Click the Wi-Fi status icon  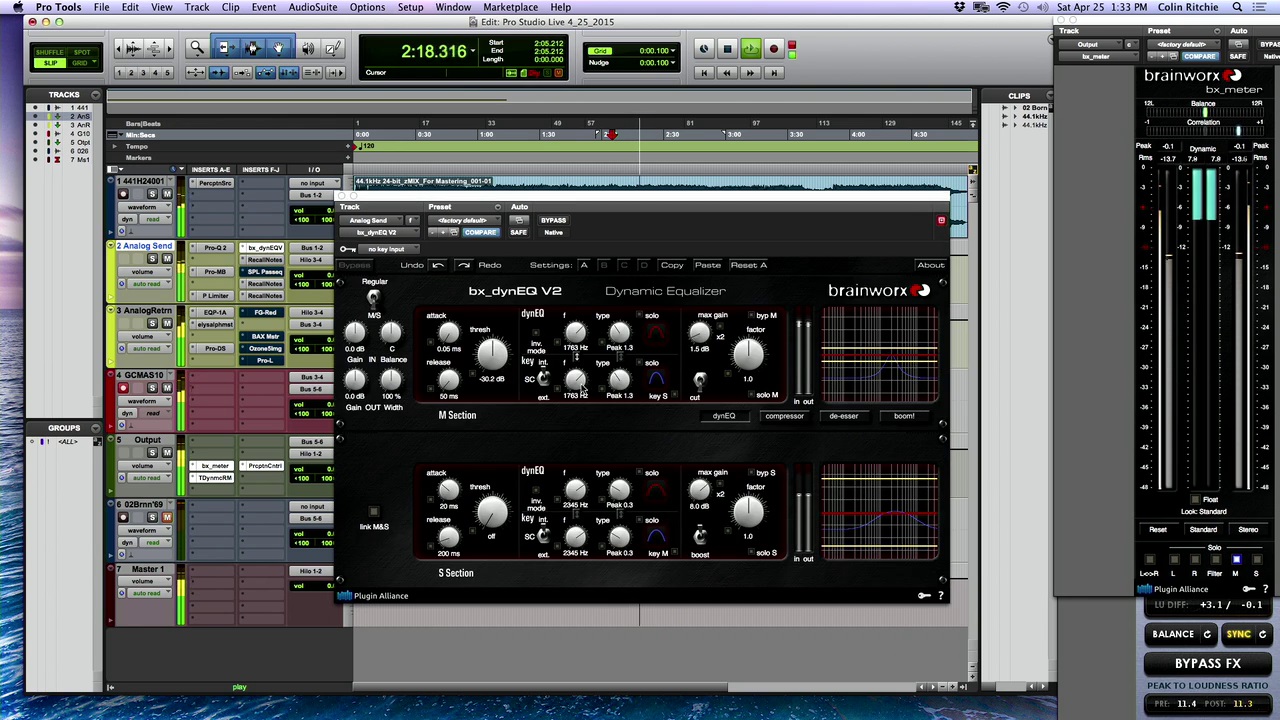pyautogui.click(x=1003, y=7)
